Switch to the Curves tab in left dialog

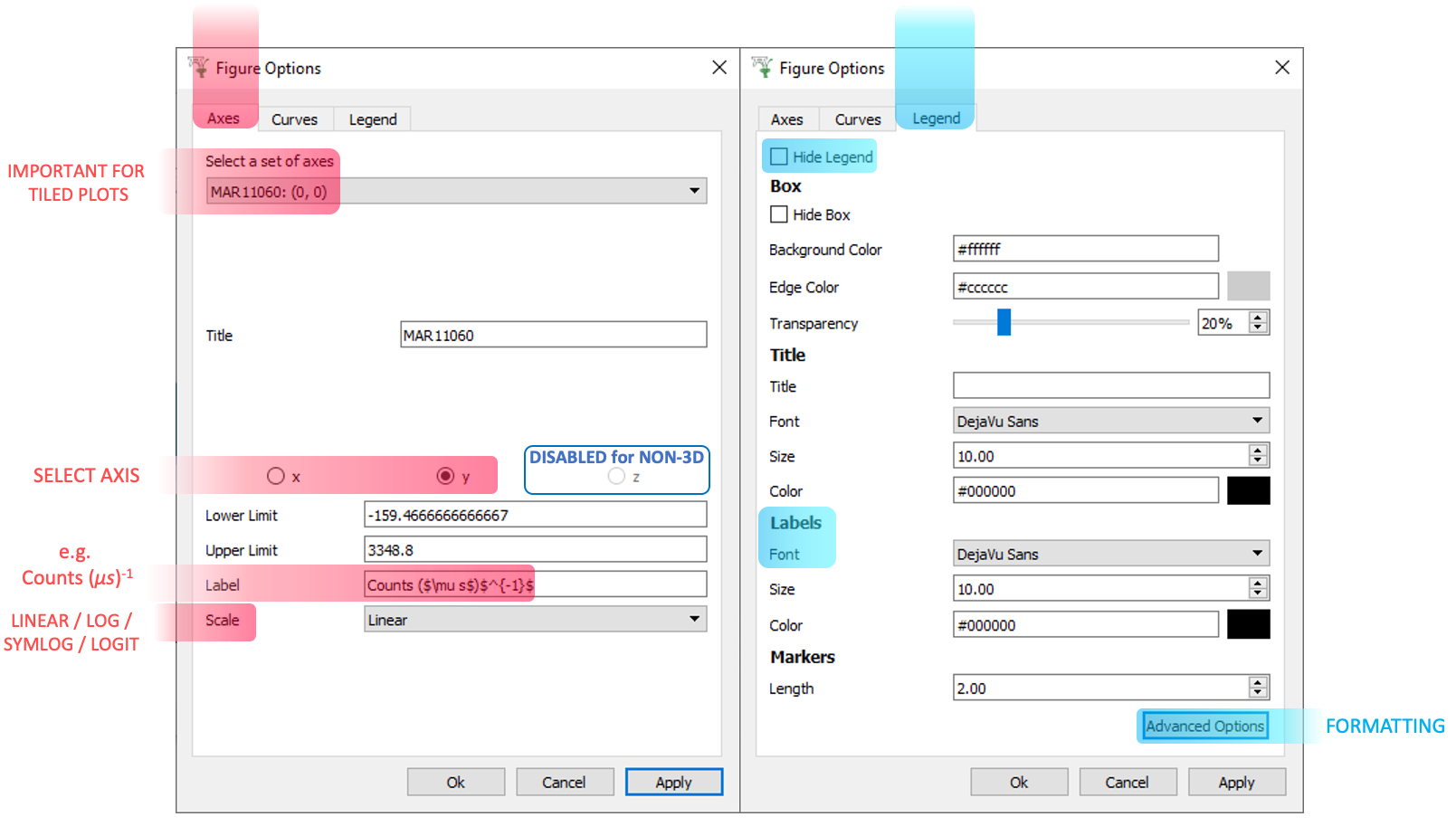(294, 119)
